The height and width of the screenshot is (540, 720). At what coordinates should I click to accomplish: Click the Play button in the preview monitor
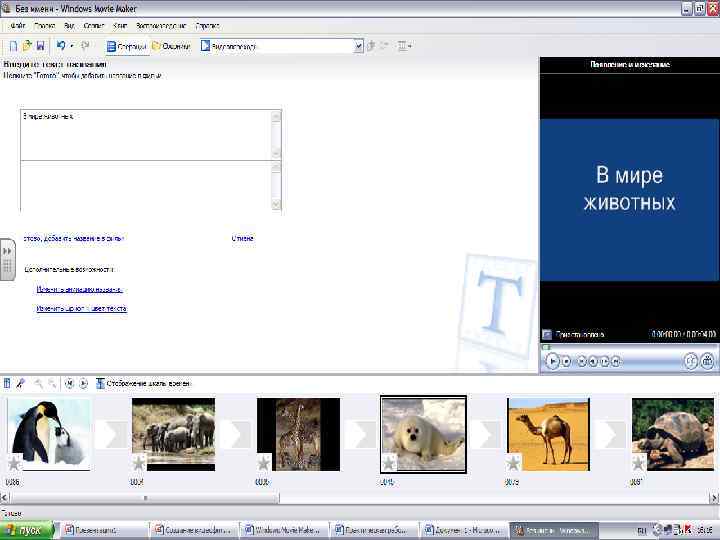[552, 361]
